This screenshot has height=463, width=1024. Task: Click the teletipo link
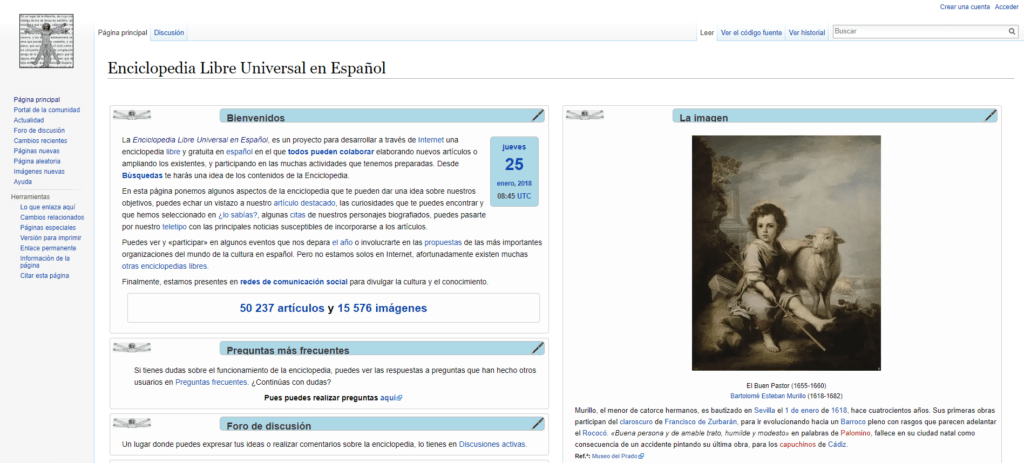pos(174,227)
